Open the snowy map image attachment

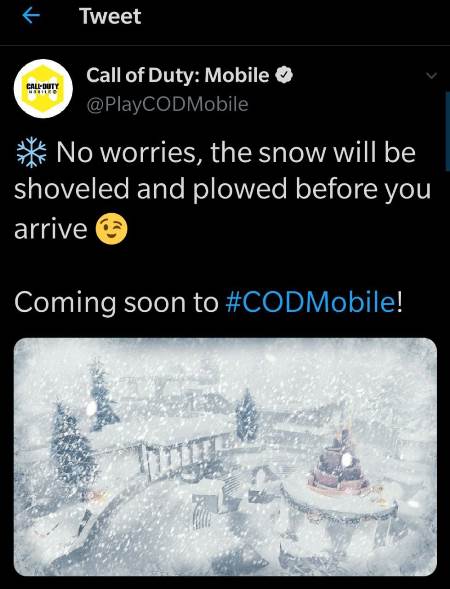(x=225, y=456)
